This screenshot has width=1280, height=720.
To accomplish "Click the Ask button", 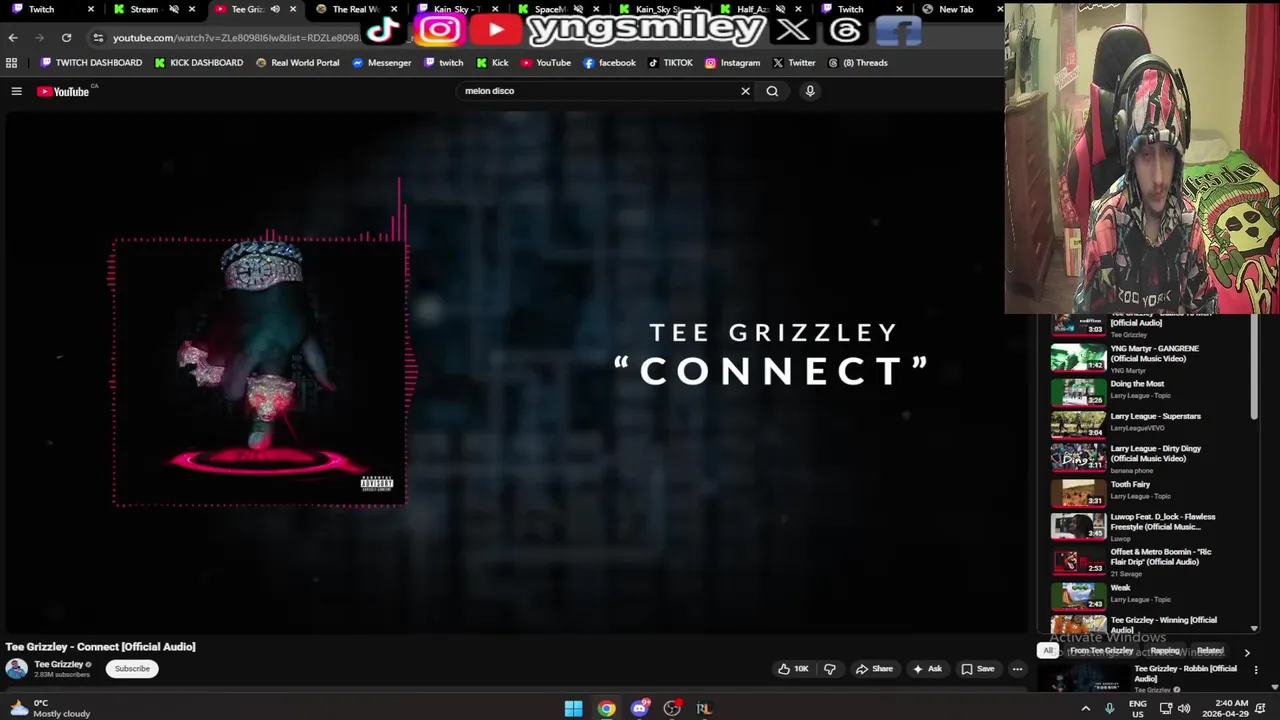I will tap(927, 669).
